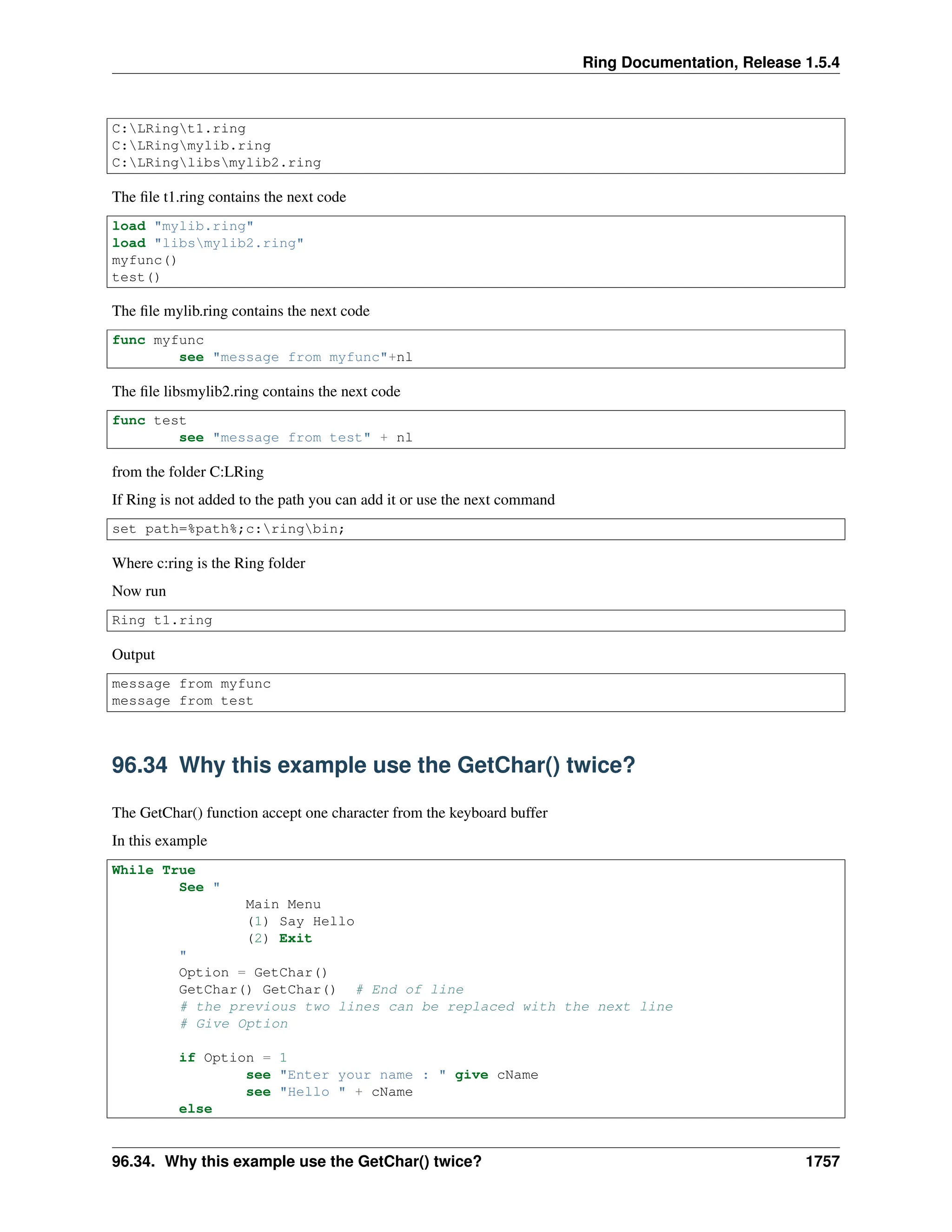The width and height of the screenshot is (952, 1232).
Task: Click the "Ring t1.ring" command line
Action: pyautogui.click(x=162, y=621)
